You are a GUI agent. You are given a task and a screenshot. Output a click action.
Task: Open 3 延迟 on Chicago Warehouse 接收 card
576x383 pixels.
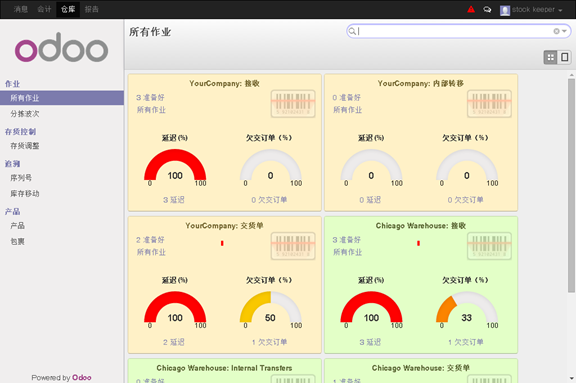[x=370, y=342]
